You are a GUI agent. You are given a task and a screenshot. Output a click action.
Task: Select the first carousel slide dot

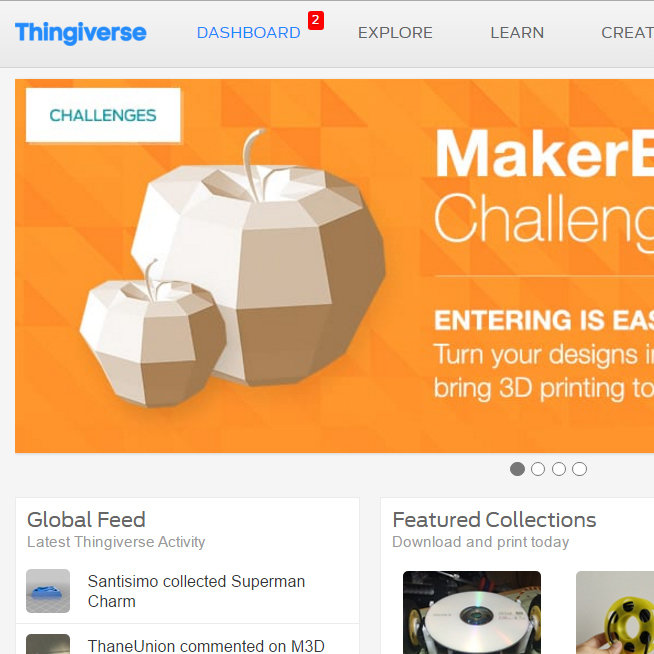[x=517, y=469]
